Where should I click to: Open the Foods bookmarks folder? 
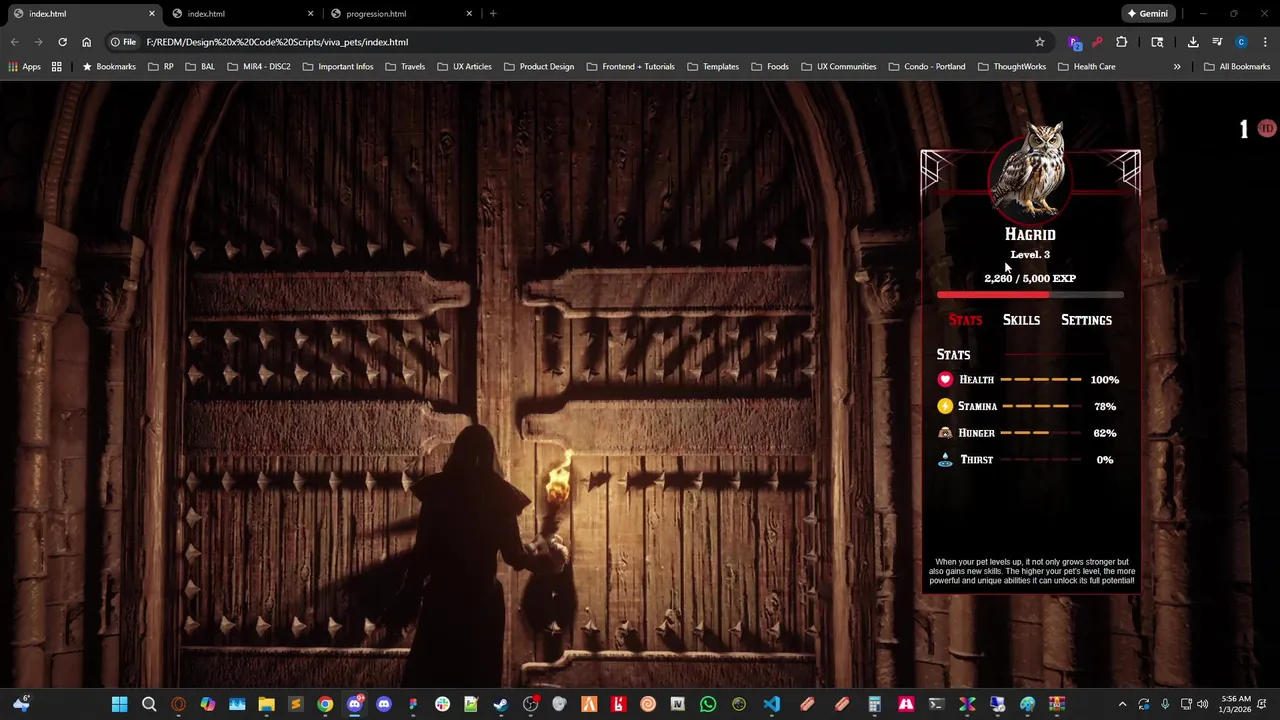769,67
